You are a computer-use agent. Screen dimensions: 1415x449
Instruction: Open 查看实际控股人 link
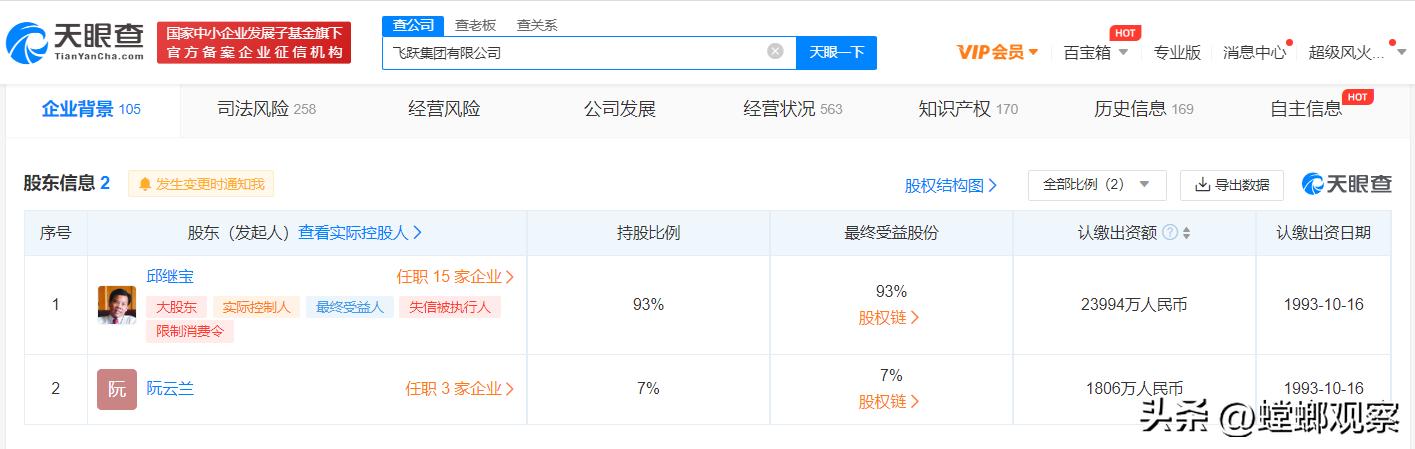tap(360, 232)
